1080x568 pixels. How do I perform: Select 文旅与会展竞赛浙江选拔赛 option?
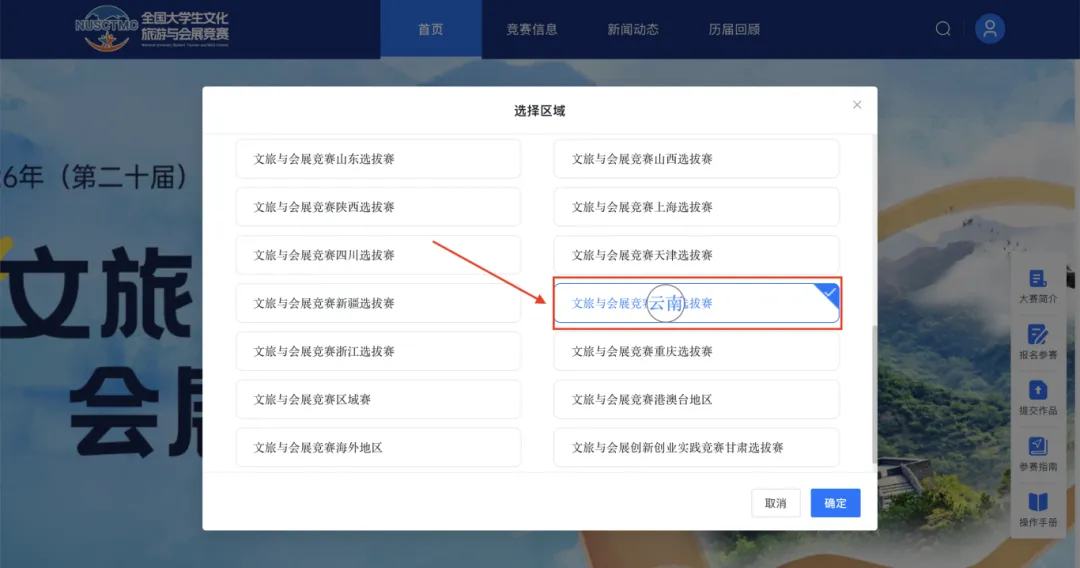[378, 352]
